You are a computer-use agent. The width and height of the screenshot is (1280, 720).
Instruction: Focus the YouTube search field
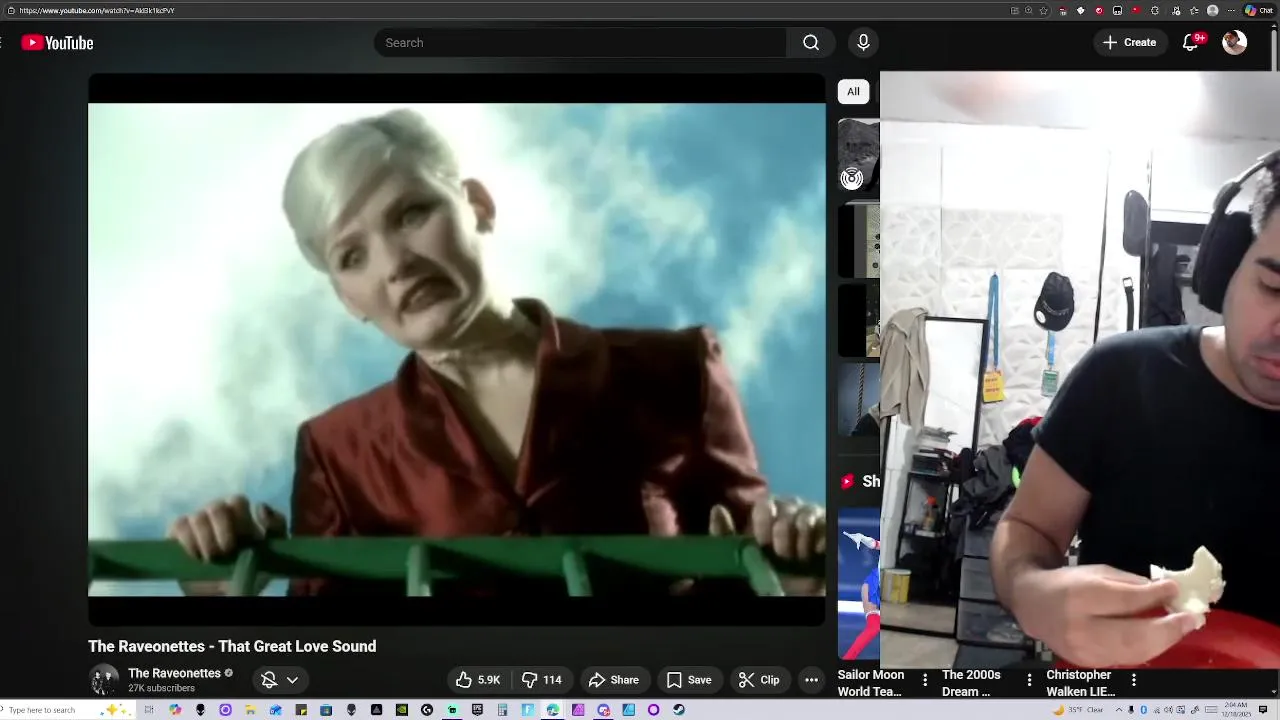pyautogui.click(x=580, y=43)
